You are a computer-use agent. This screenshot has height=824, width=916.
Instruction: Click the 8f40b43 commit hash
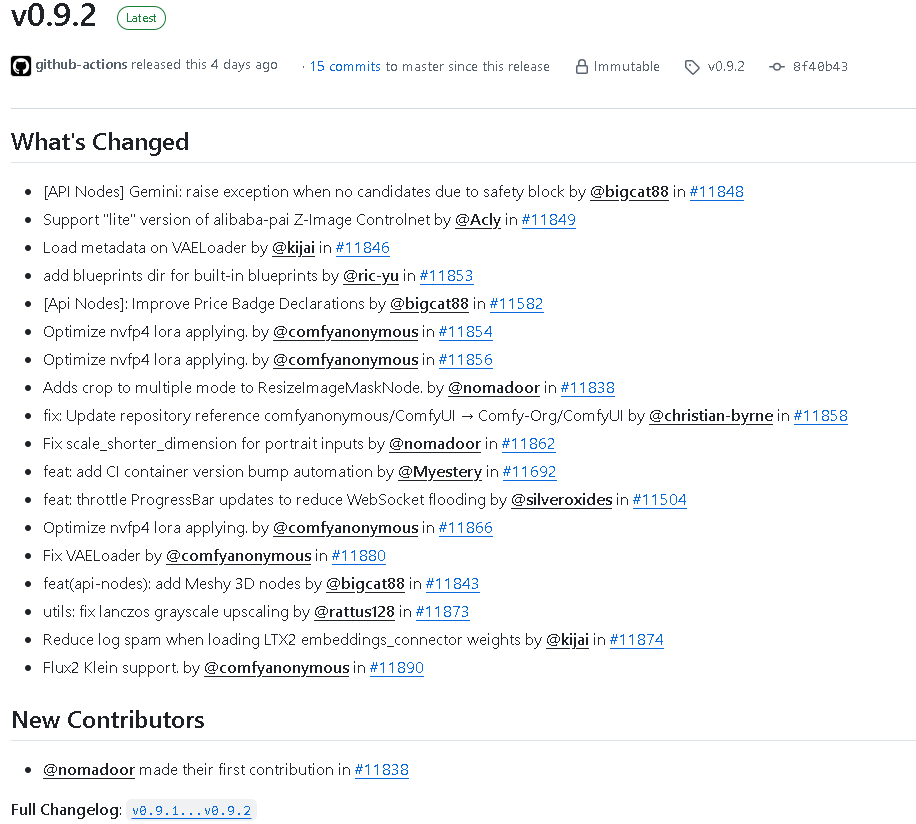click(x=818, y=66)
